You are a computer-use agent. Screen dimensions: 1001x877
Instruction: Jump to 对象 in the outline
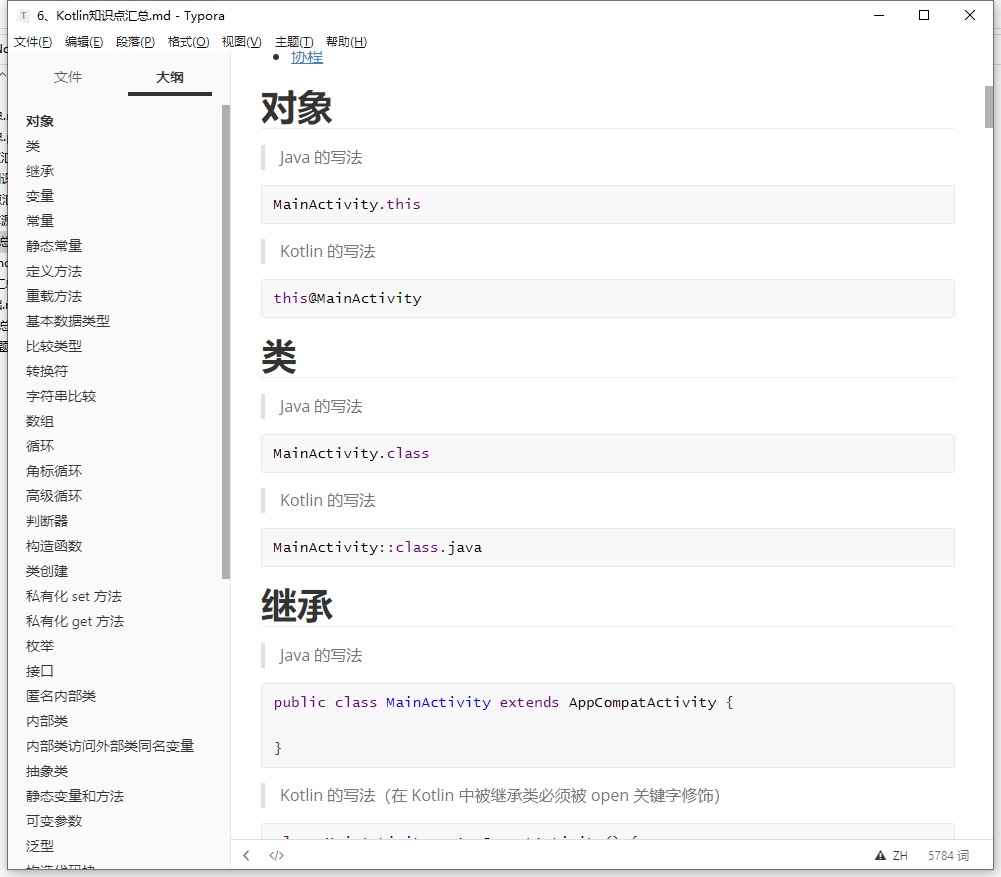click(x=40, y=121)
